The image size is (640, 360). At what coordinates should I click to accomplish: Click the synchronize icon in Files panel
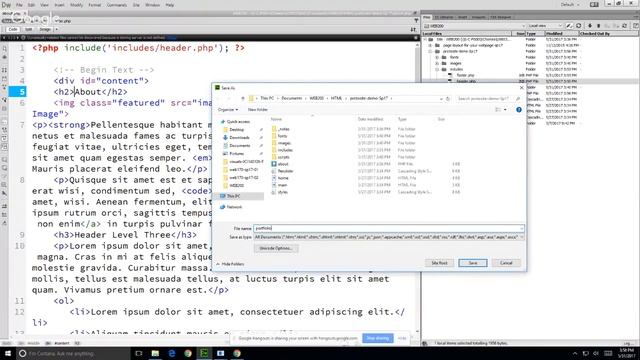624,26
